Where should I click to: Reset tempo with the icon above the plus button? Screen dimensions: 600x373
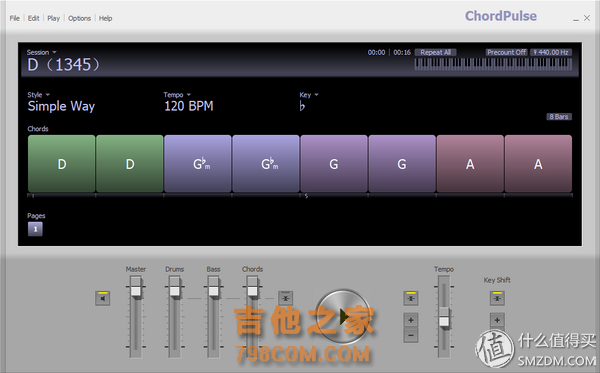coord(411,298)
